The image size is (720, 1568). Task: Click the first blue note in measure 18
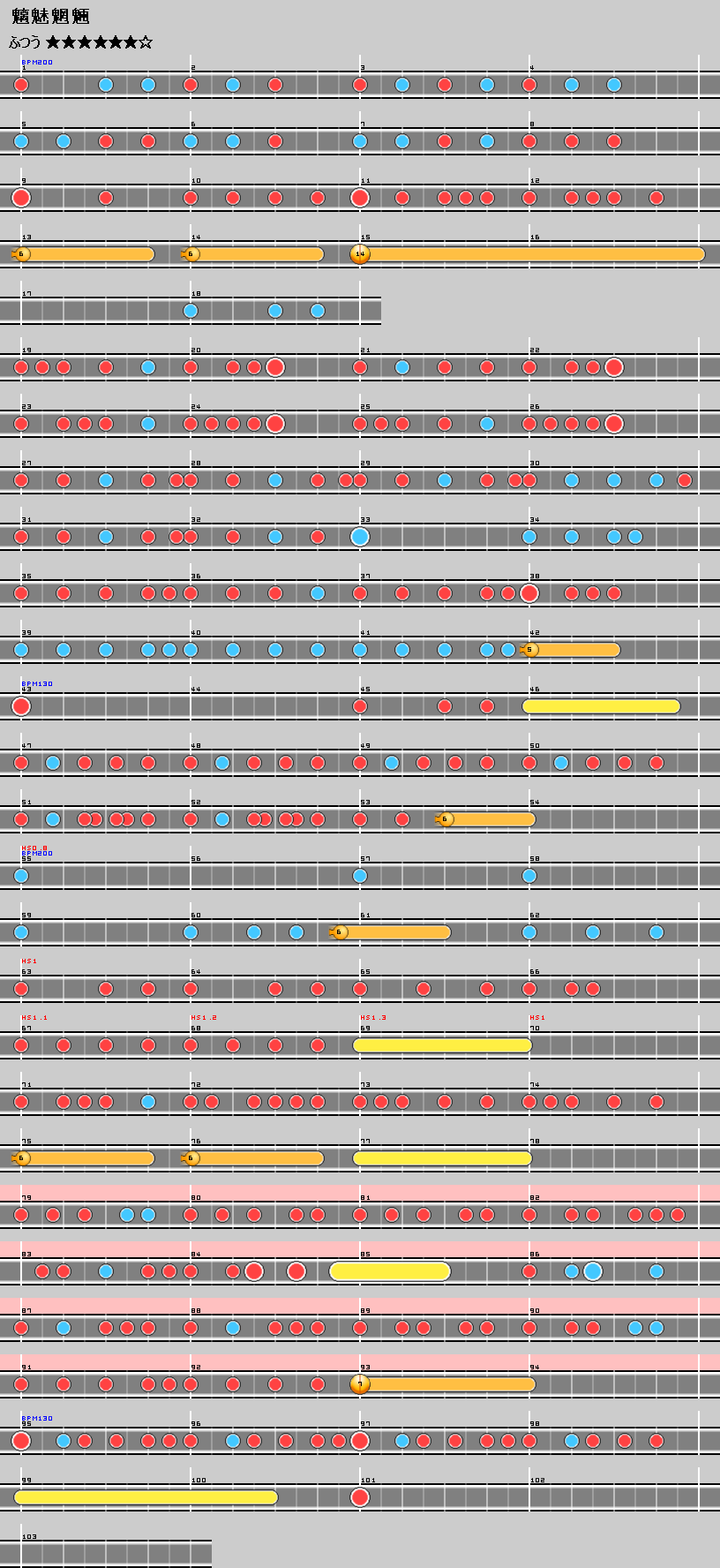coord(191,311)
